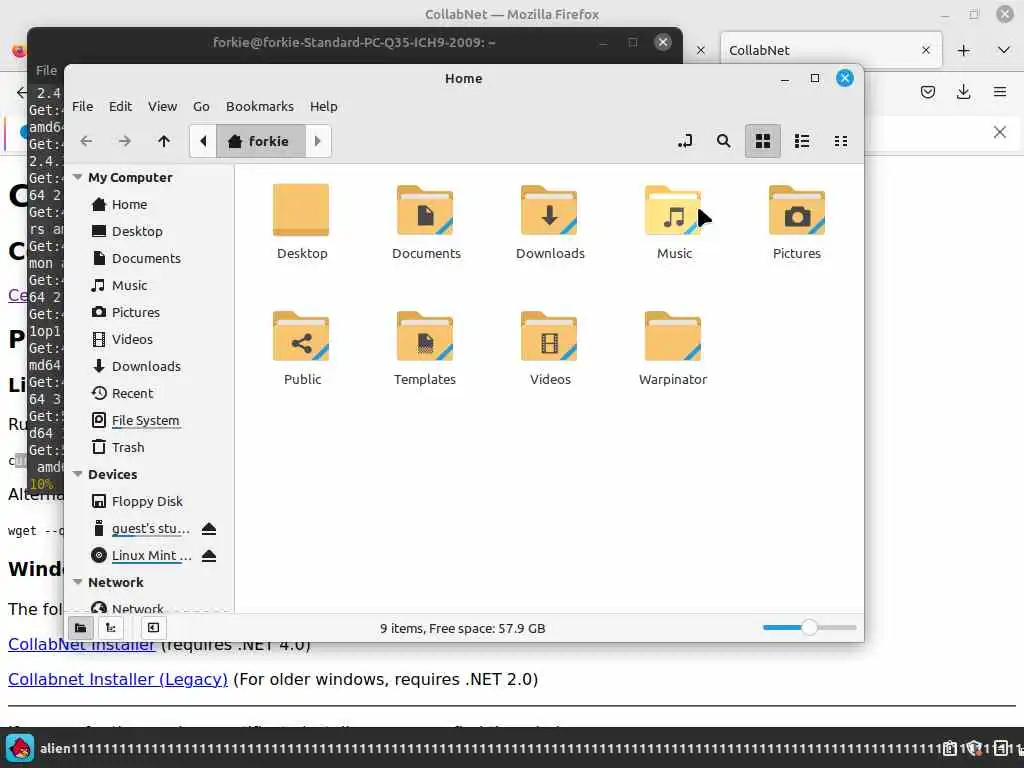This screenshot has height=768, width=1024.
Task: Maximize the Home file manager window
Action: click(x=814, y=78)
